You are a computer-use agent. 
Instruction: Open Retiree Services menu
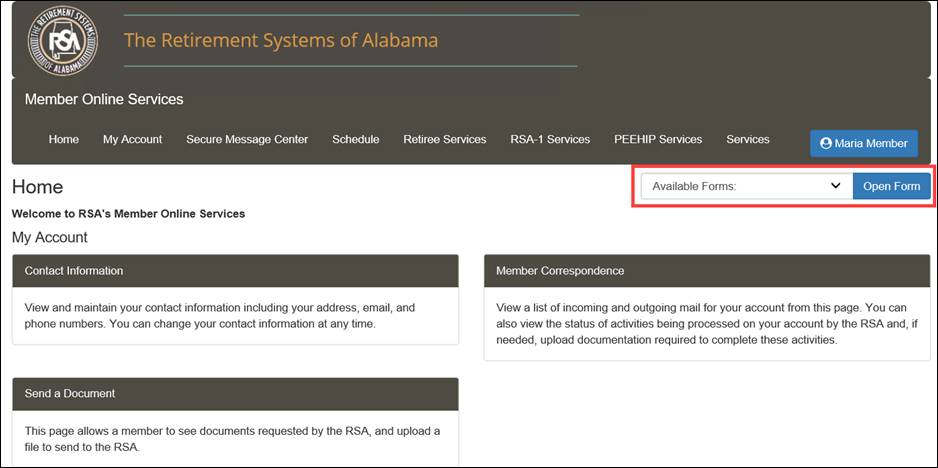point(444,139)
